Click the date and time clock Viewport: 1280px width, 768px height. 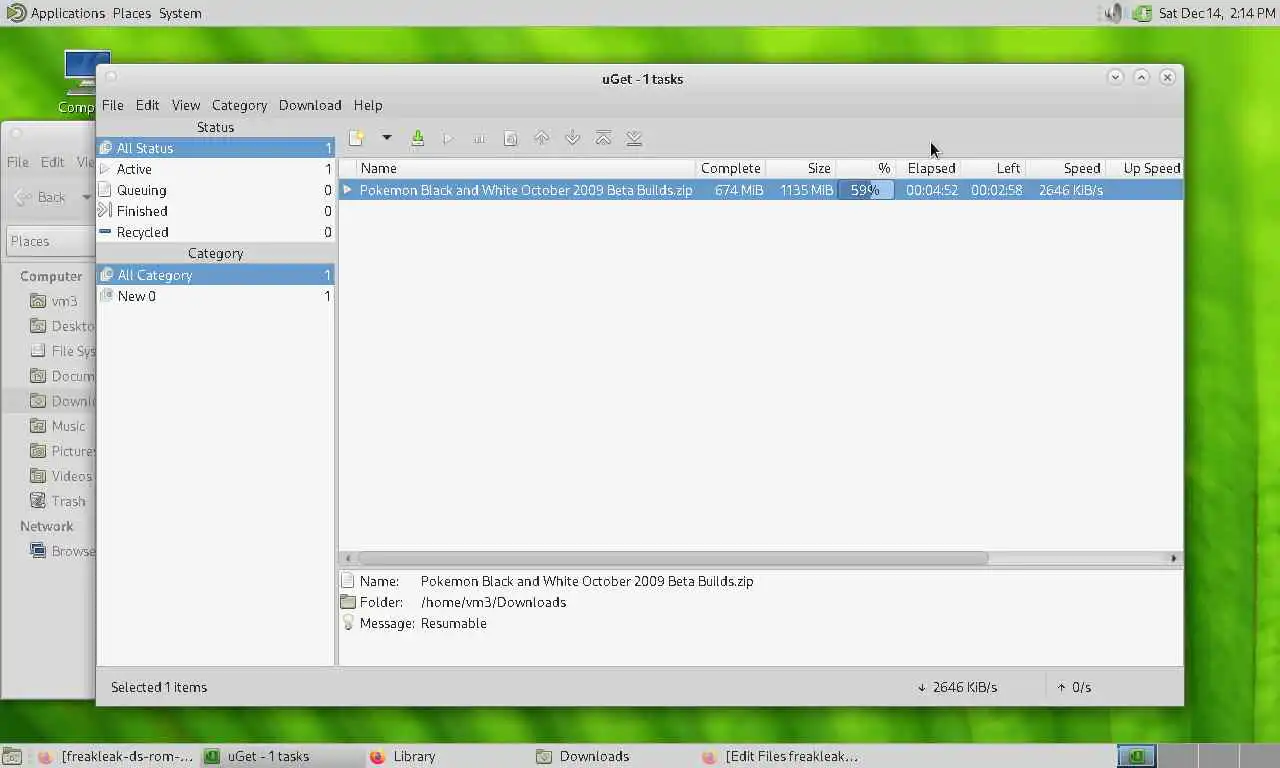[x=1215, y=13]
